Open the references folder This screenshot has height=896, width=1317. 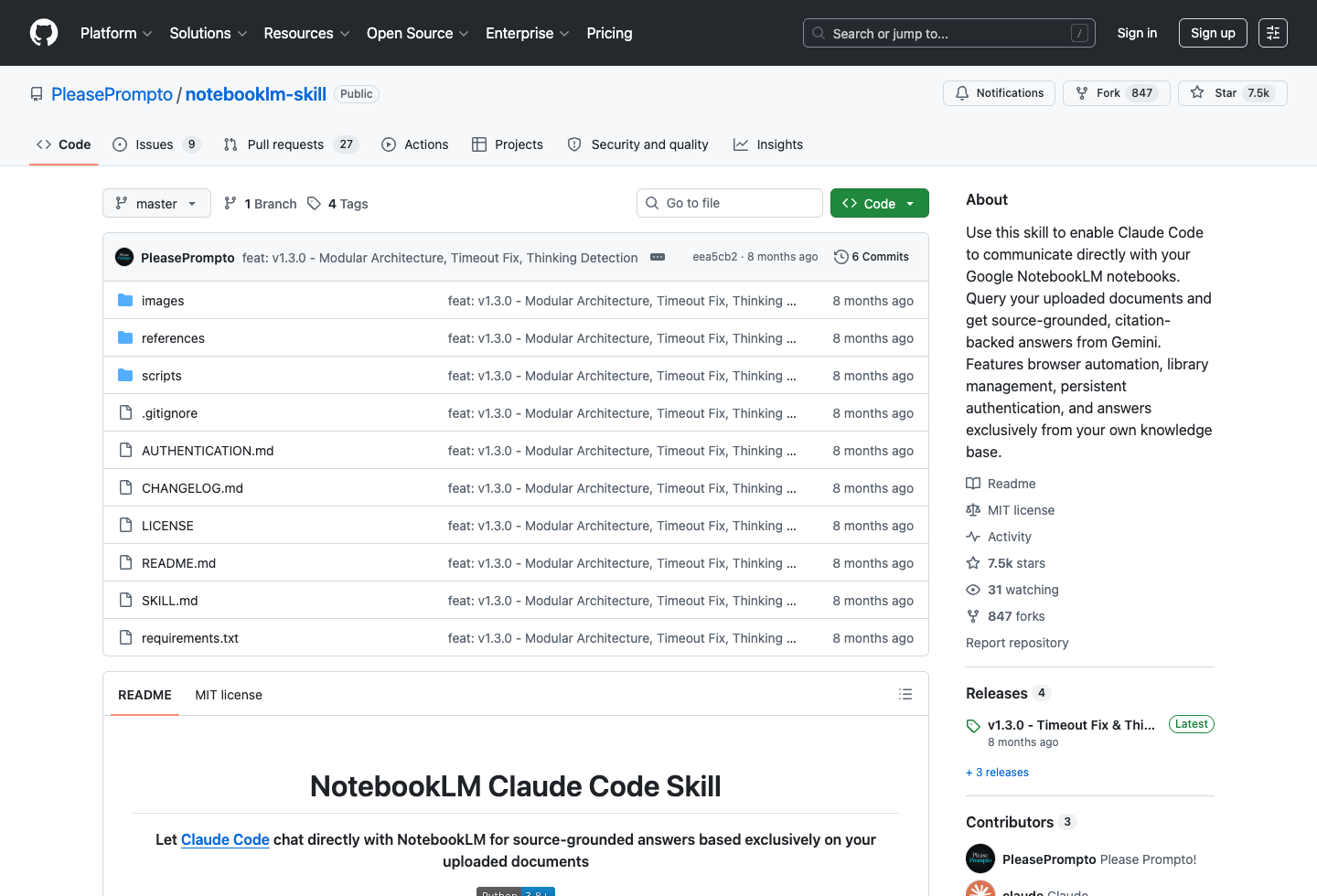point(173,338)
